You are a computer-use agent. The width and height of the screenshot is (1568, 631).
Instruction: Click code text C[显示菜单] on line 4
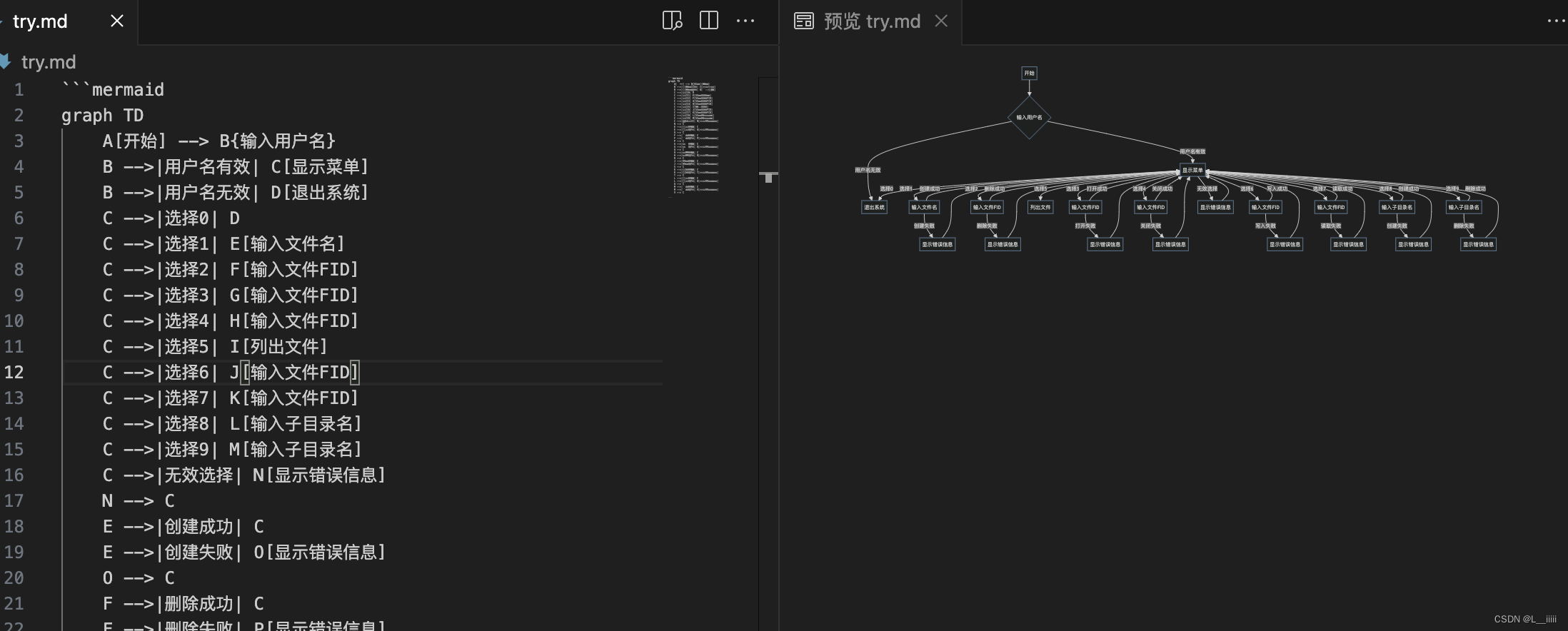(320, 166)
